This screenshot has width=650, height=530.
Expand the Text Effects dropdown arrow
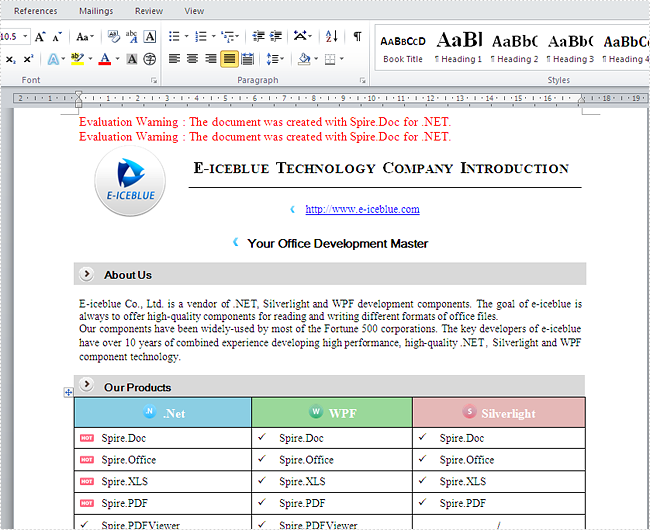pyautogui.click(x=63, y=59)
